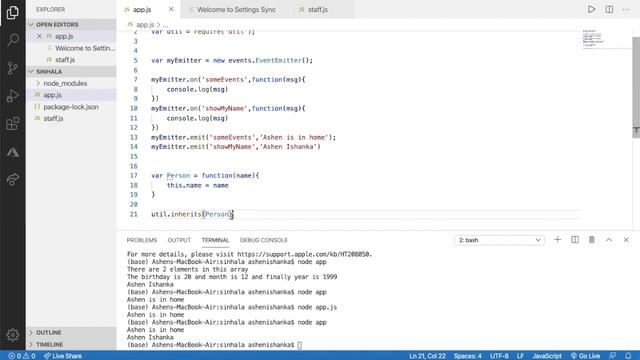The width and height of the screenshot is (640, 360).
Task: Expand the Outline section
Action: pyautogui.click(x=71, y=333)
